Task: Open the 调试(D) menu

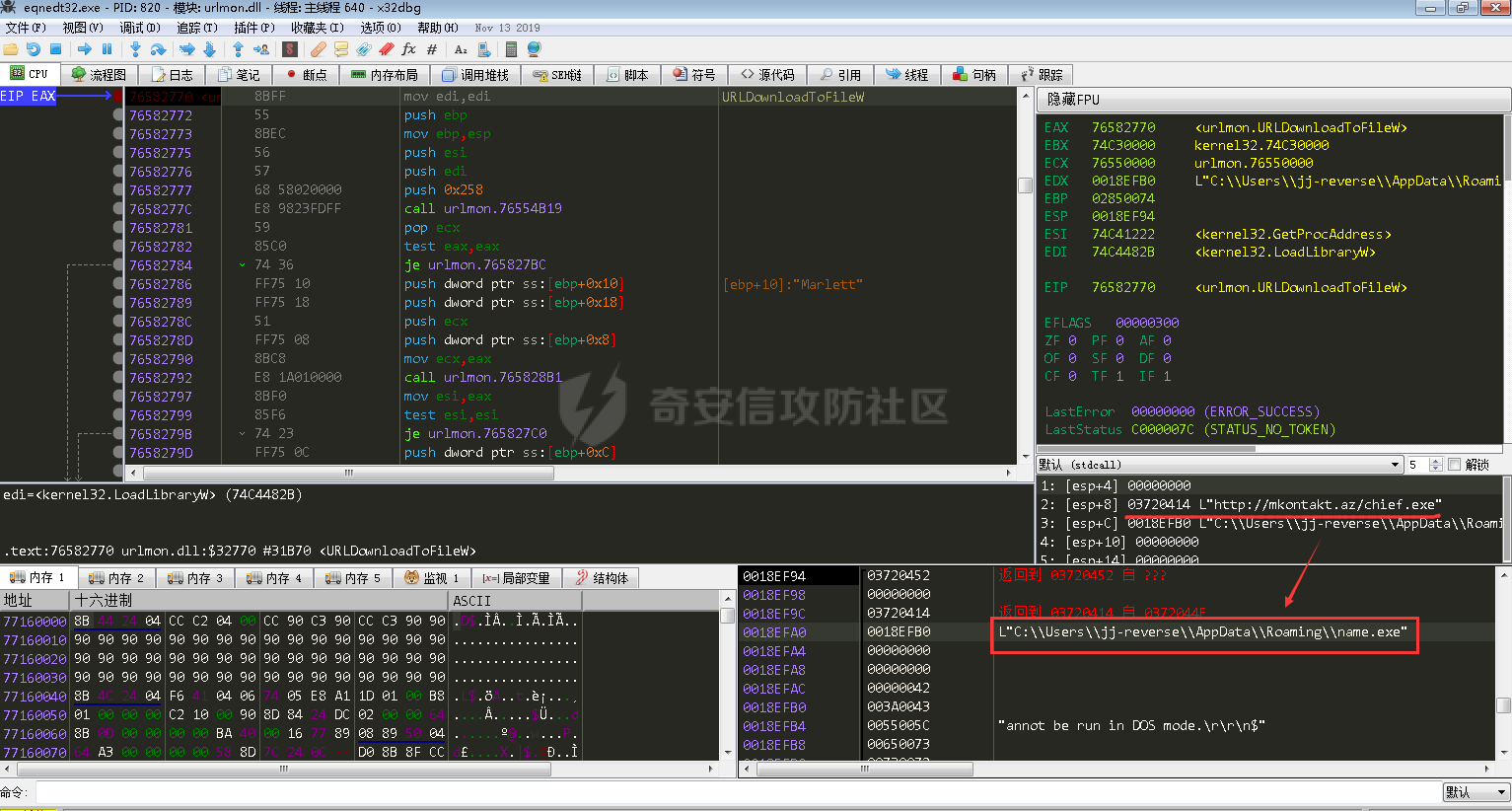Action: 140,28
